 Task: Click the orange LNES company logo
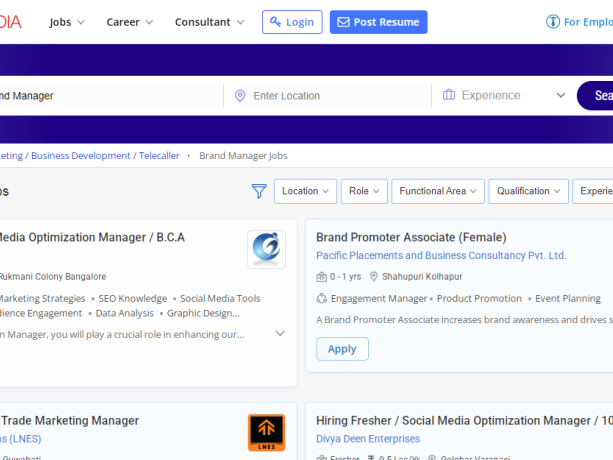click(266, 433)
